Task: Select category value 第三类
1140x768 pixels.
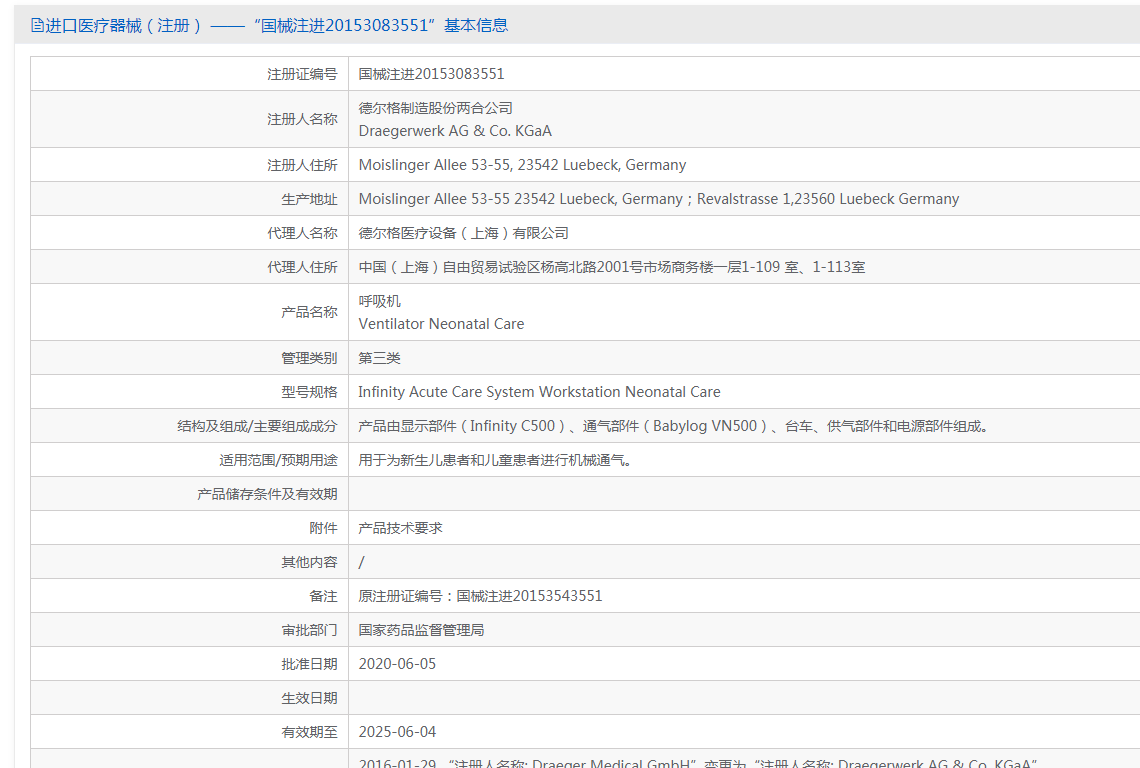Action: click(379, 359)
